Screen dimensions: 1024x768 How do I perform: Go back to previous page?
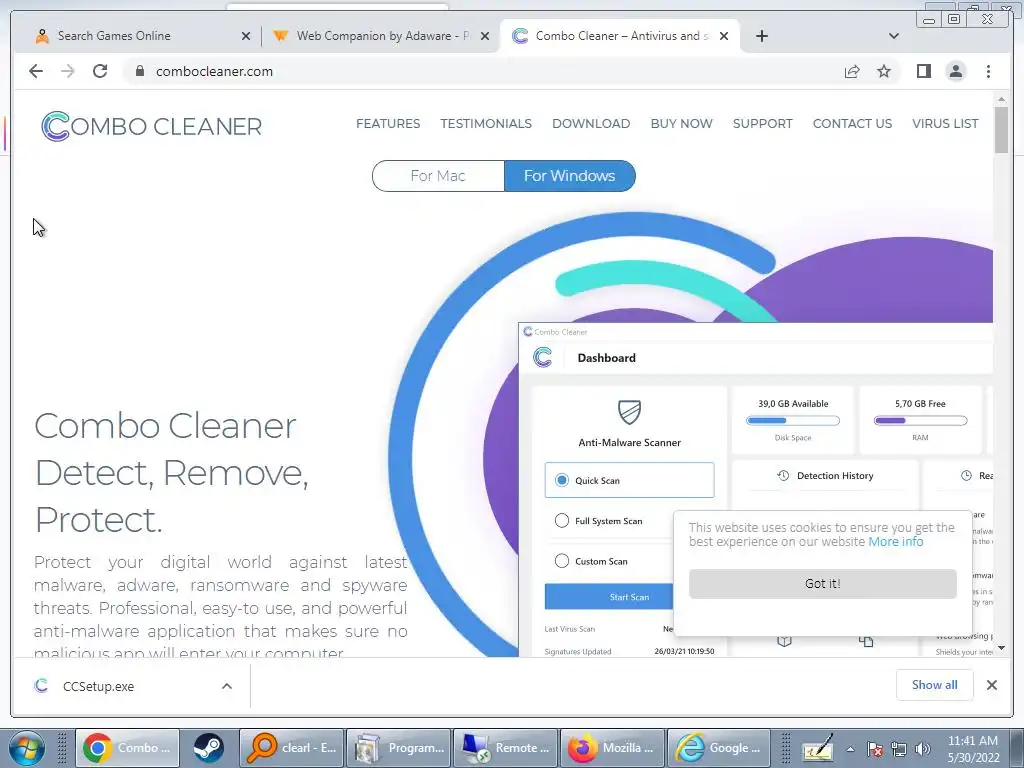tap(36, 71)
